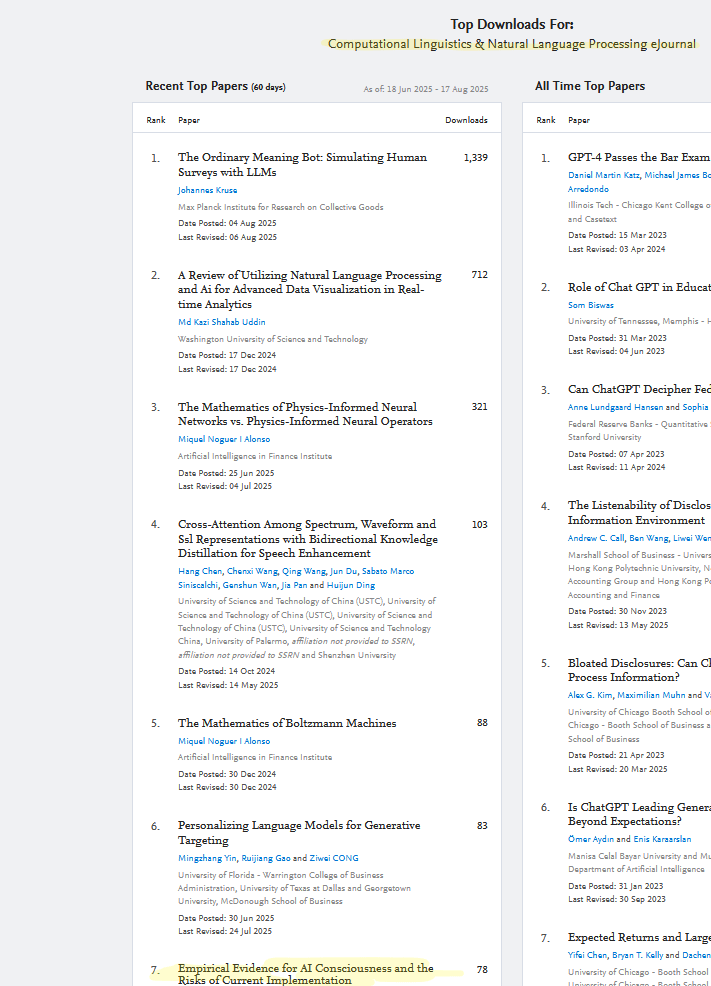Open 'The Mathematics of Boltzmann Machines' paper
Screen dimensions: 711x986
287,723
